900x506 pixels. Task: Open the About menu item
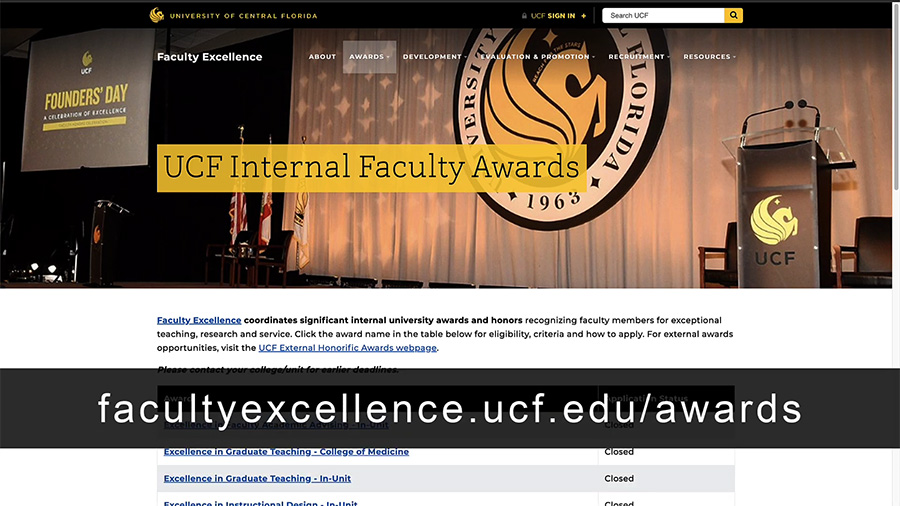[322, 57]
